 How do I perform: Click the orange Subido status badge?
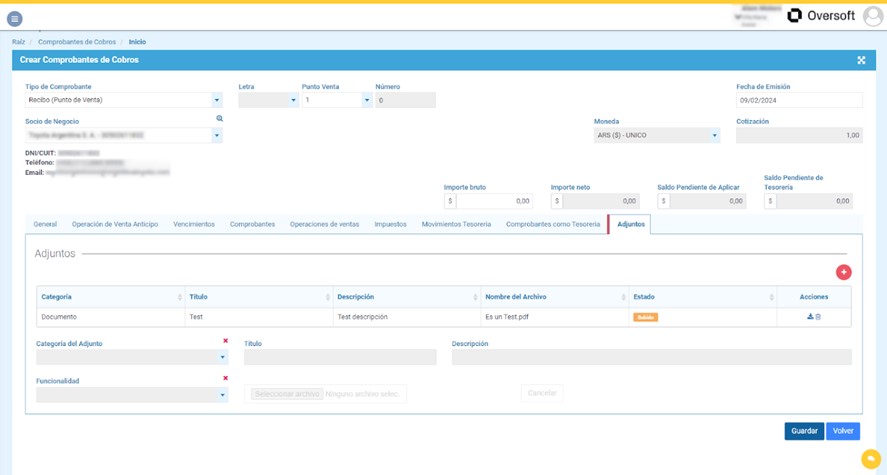(x=645, y=317)
